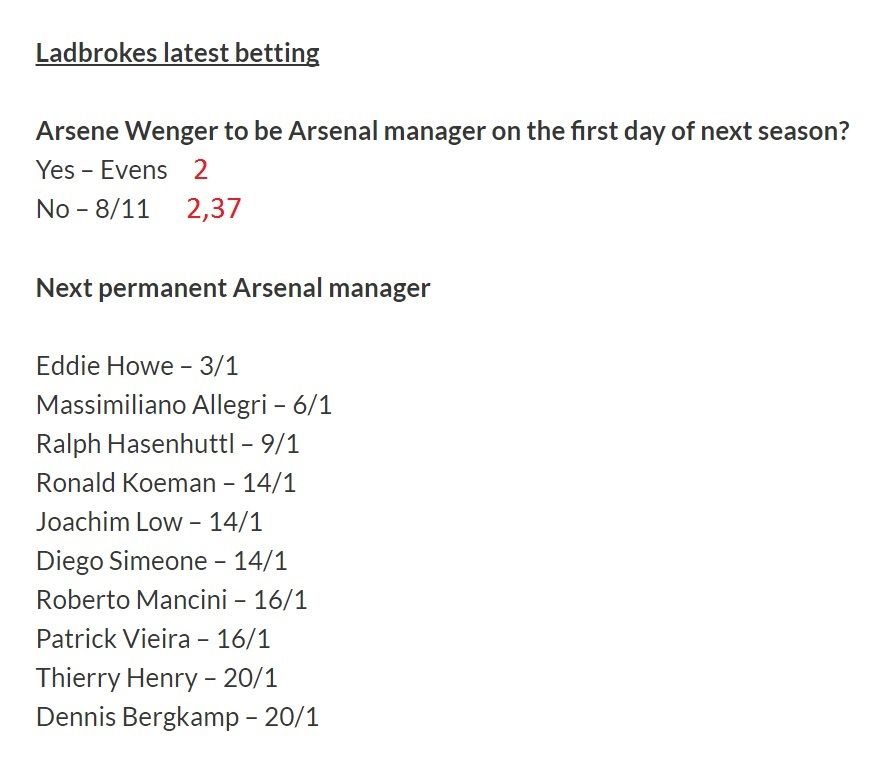Click the Diego Simeone – 14/1 entry
The height and width of the screenshot is (774, 874).
tap(162, 561)
